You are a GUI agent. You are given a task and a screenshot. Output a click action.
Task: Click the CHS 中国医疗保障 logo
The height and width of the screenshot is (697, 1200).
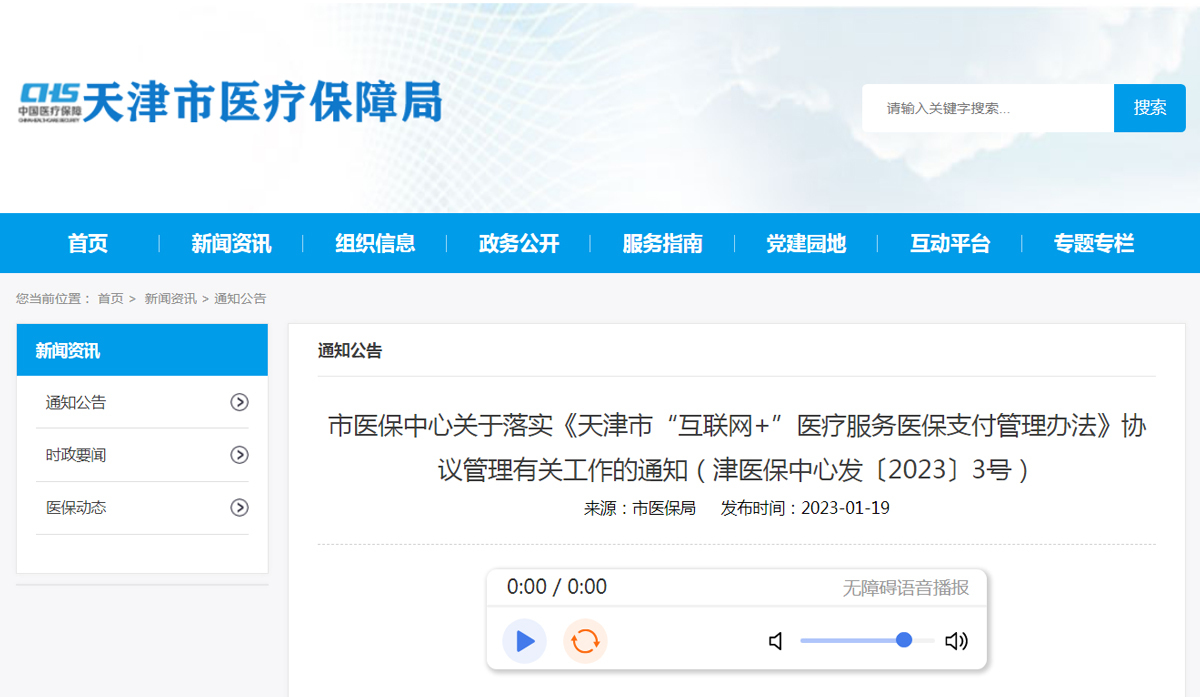click(49, 102)
